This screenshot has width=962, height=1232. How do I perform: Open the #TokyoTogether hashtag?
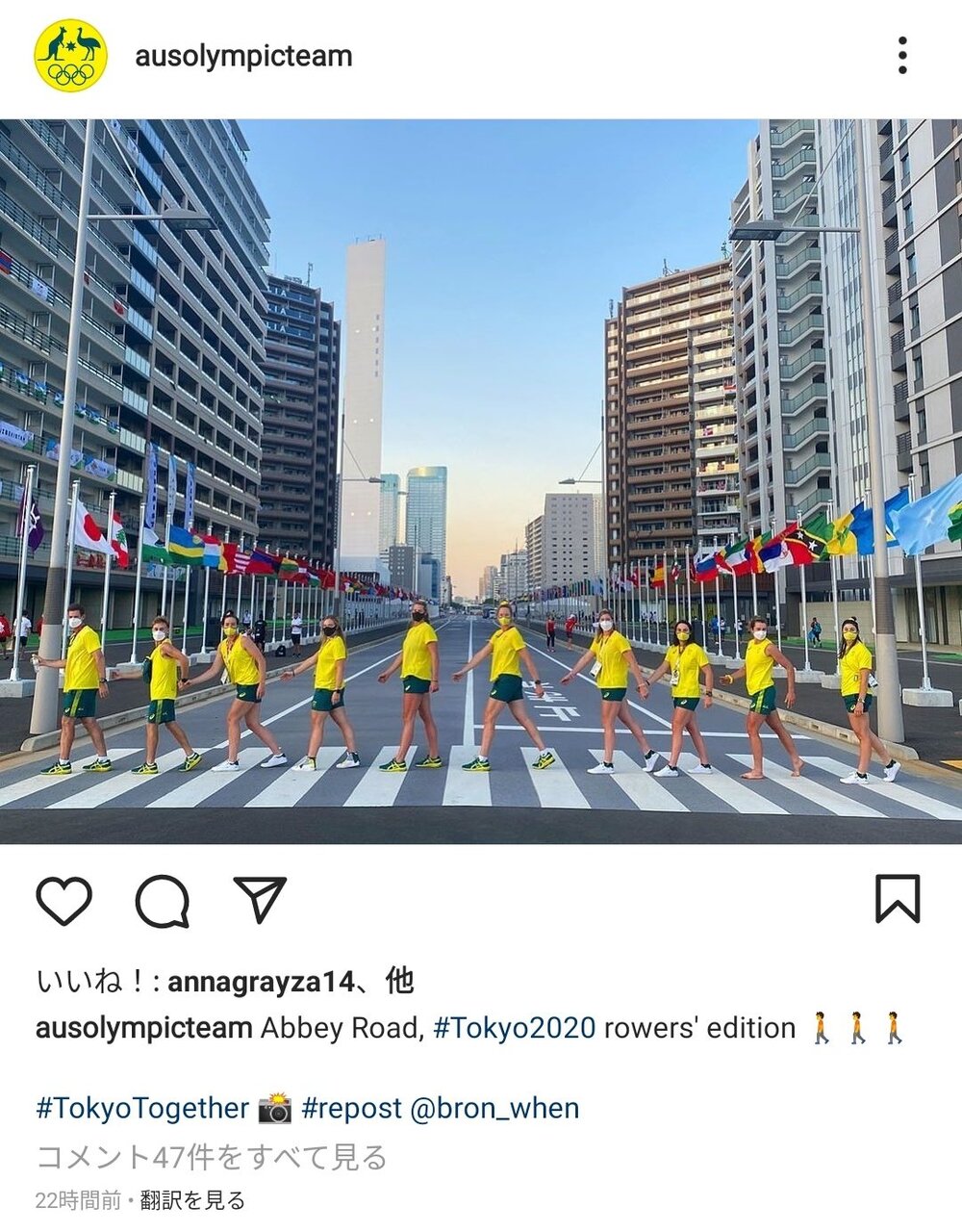[x=142, y=1109]
